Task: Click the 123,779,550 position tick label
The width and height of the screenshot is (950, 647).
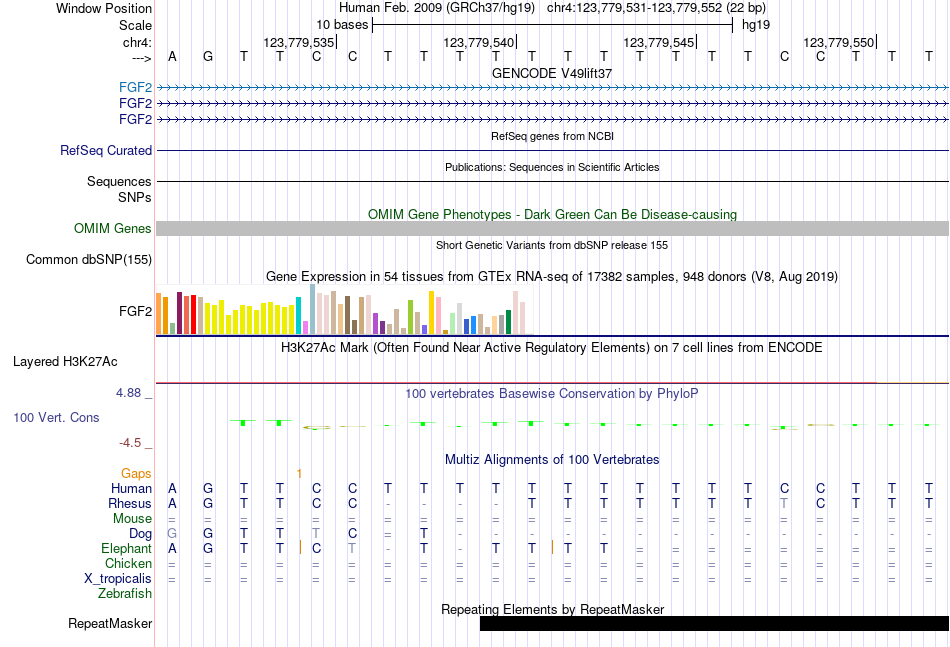Action: click(x=839, y=42)
